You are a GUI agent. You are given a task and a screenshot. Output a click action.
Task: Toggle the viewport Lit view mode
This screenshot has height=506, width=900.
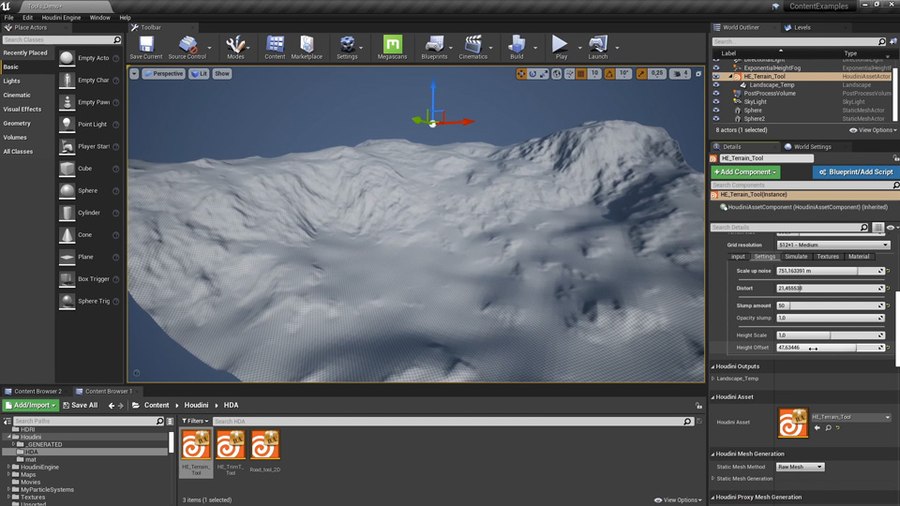coord(199,73)
